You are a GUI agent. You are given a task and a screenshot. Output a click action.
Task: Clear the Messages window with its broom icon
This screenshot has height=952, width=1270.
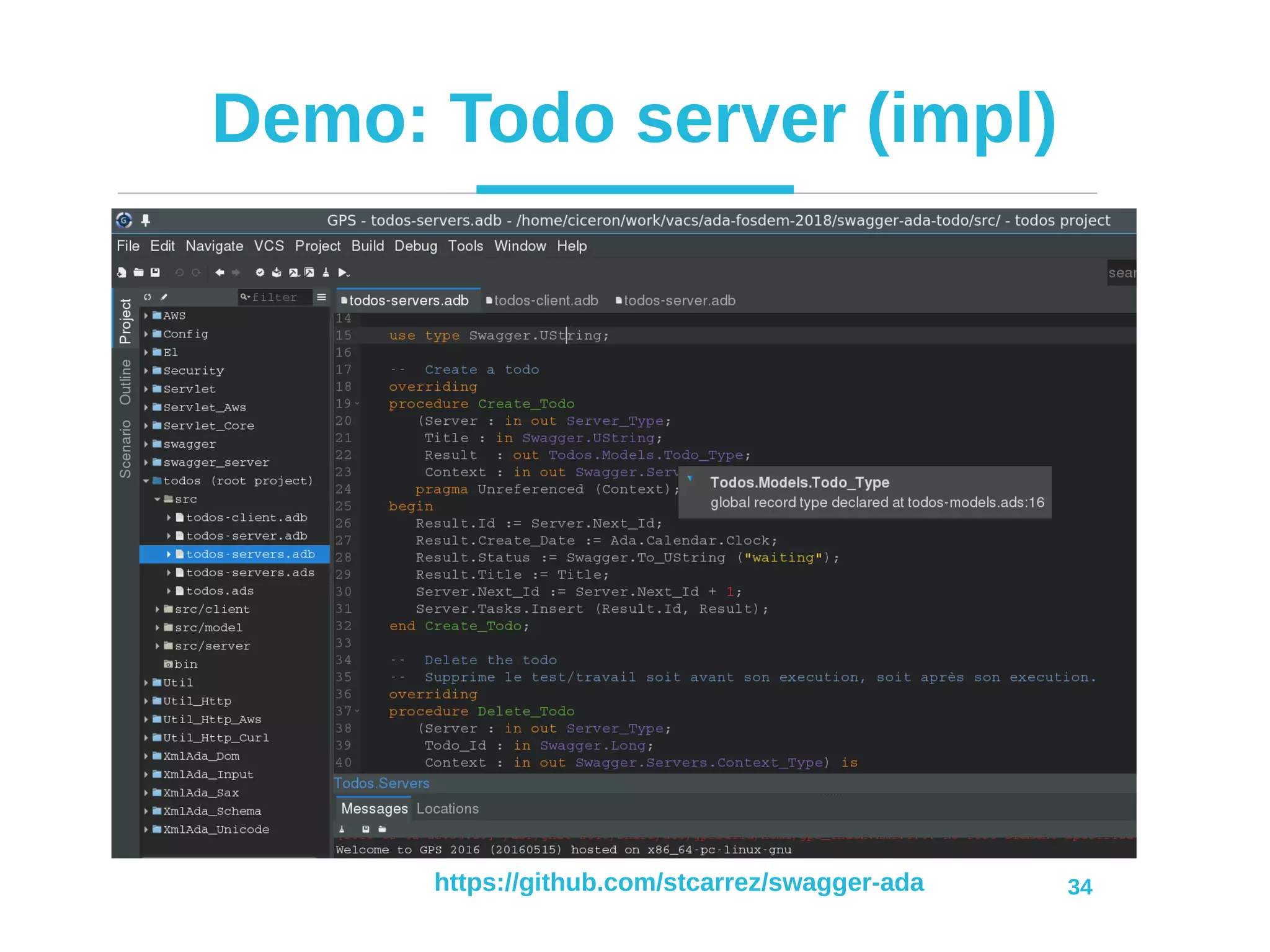(x=342, y=829)
